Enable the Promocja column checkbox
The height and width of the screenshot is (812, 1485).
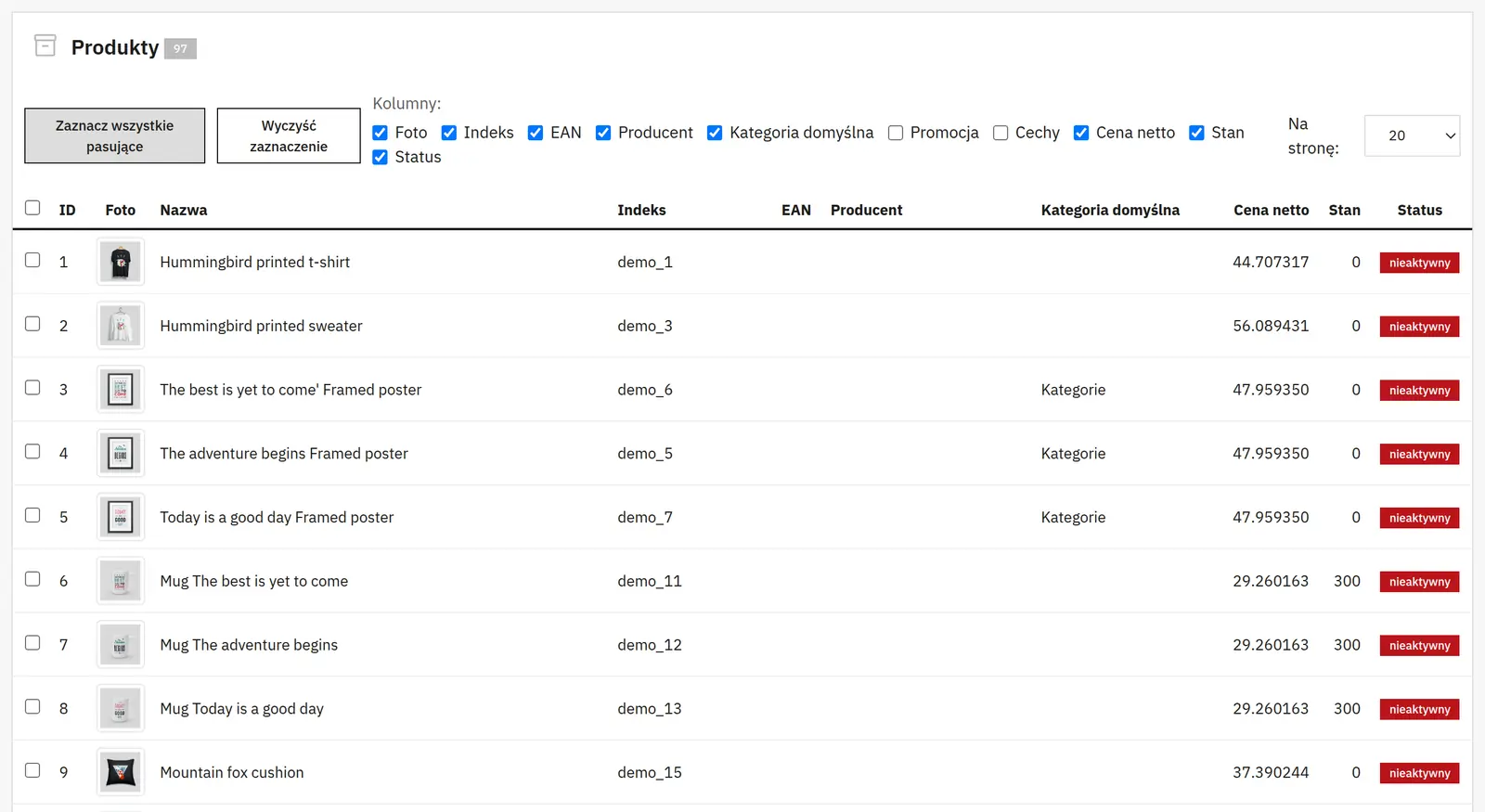[896, 133]
